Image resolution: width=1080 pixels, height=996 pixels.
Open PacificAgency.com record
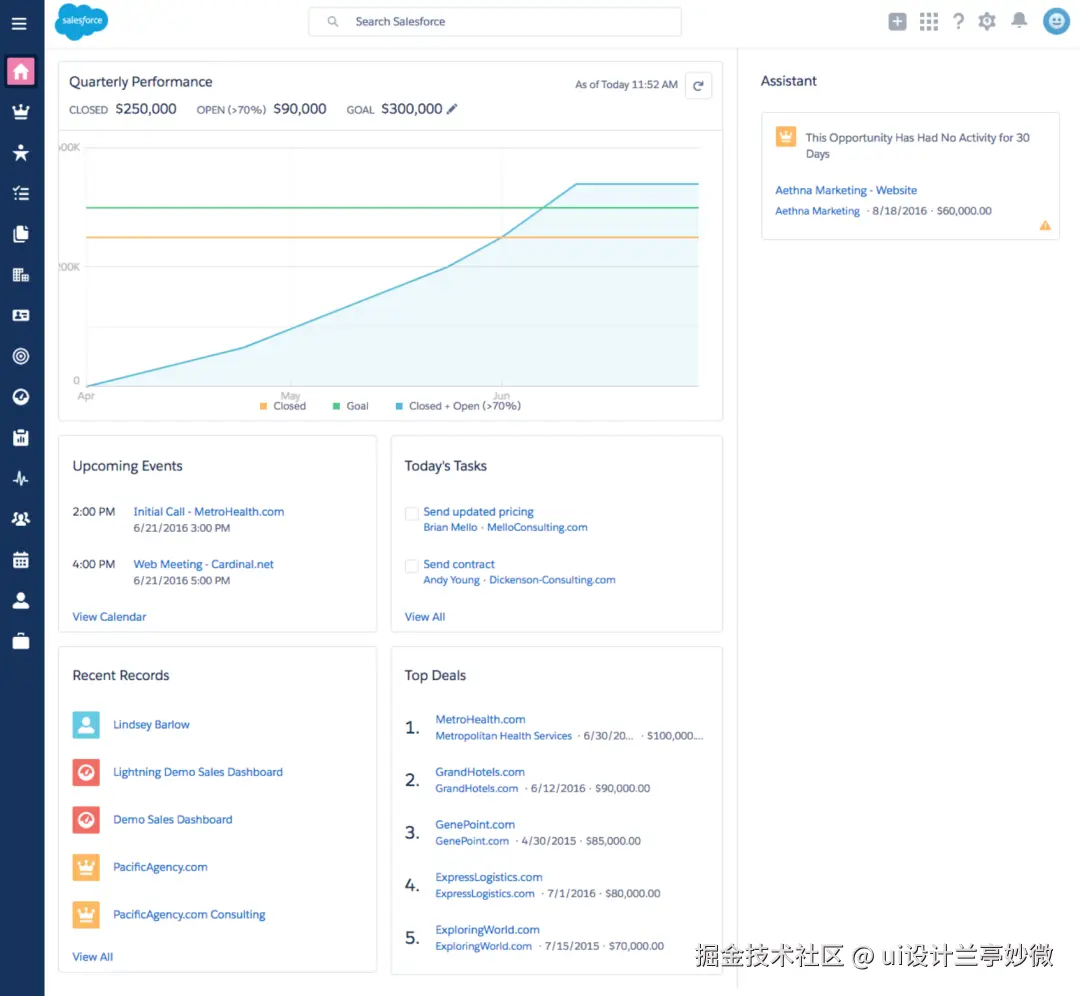coord(160,867)
